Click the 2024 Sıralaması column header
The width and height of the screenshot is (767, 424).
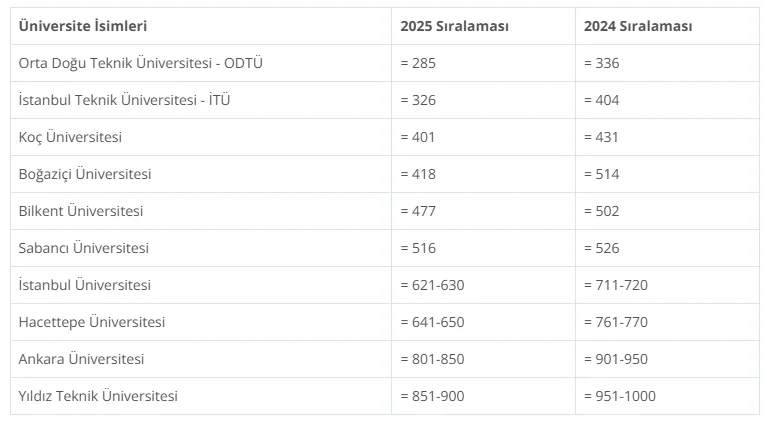pos(638,26)
